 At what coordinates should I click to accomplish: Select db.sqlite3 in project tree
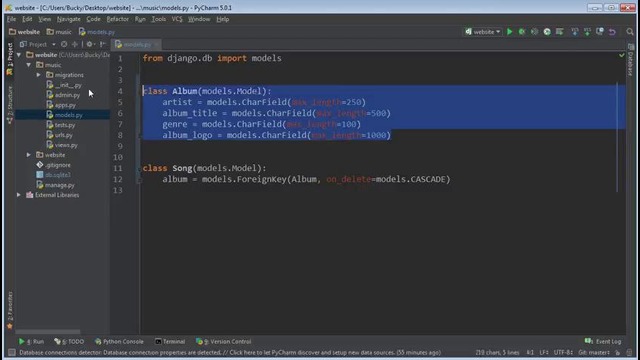tap(54, 175)
